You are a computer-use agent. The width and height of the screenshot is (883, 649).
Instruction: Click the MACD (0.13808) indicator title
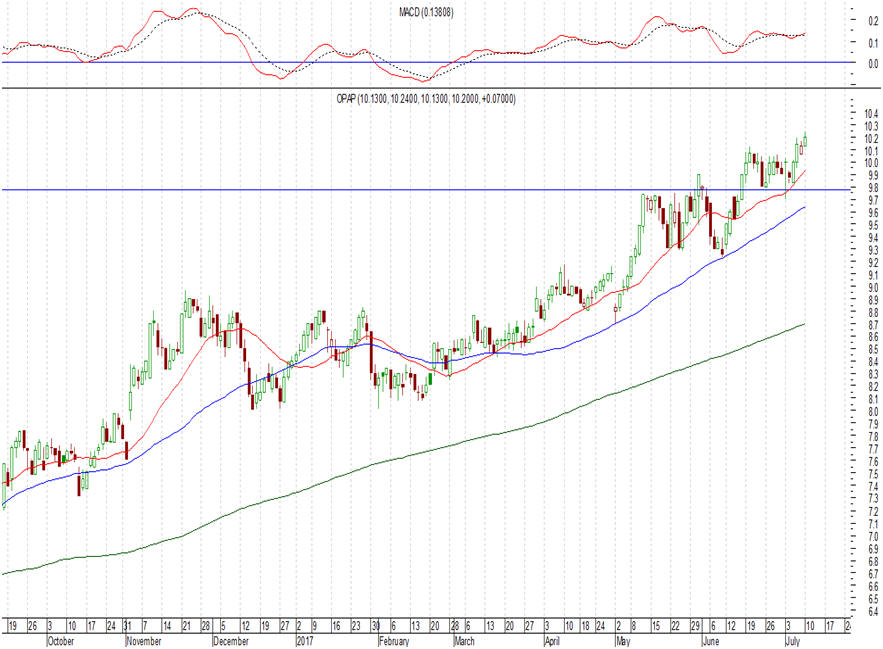tap(426, 12)
